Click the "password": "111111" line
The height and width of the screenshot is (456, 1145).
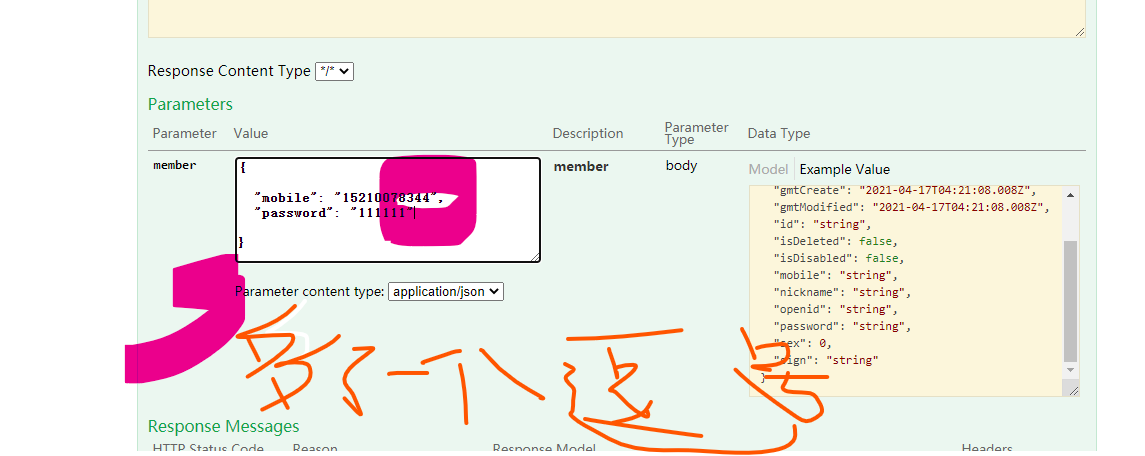334,213
